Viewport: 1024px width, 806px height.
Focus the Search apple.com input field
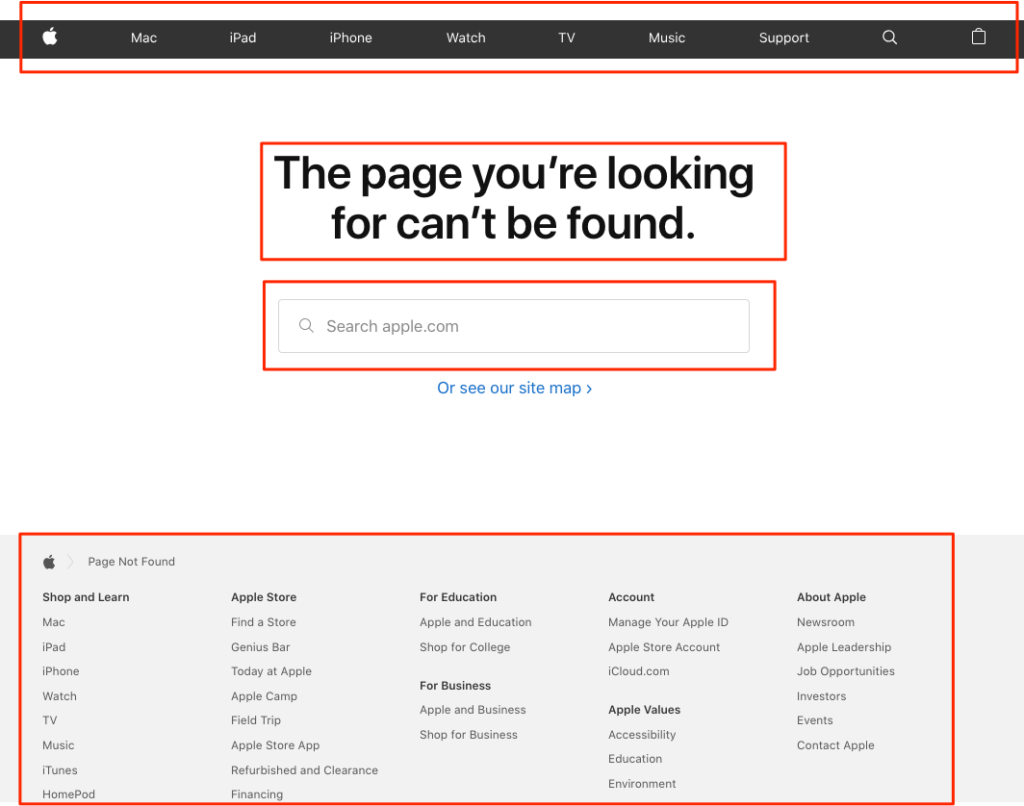513,326
